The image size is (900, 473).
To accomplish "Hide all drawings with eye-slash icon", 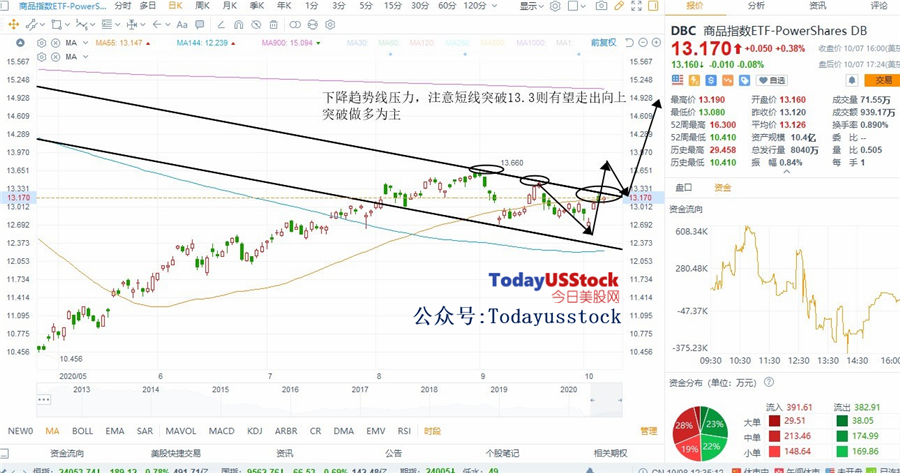I will coord(256,25).
